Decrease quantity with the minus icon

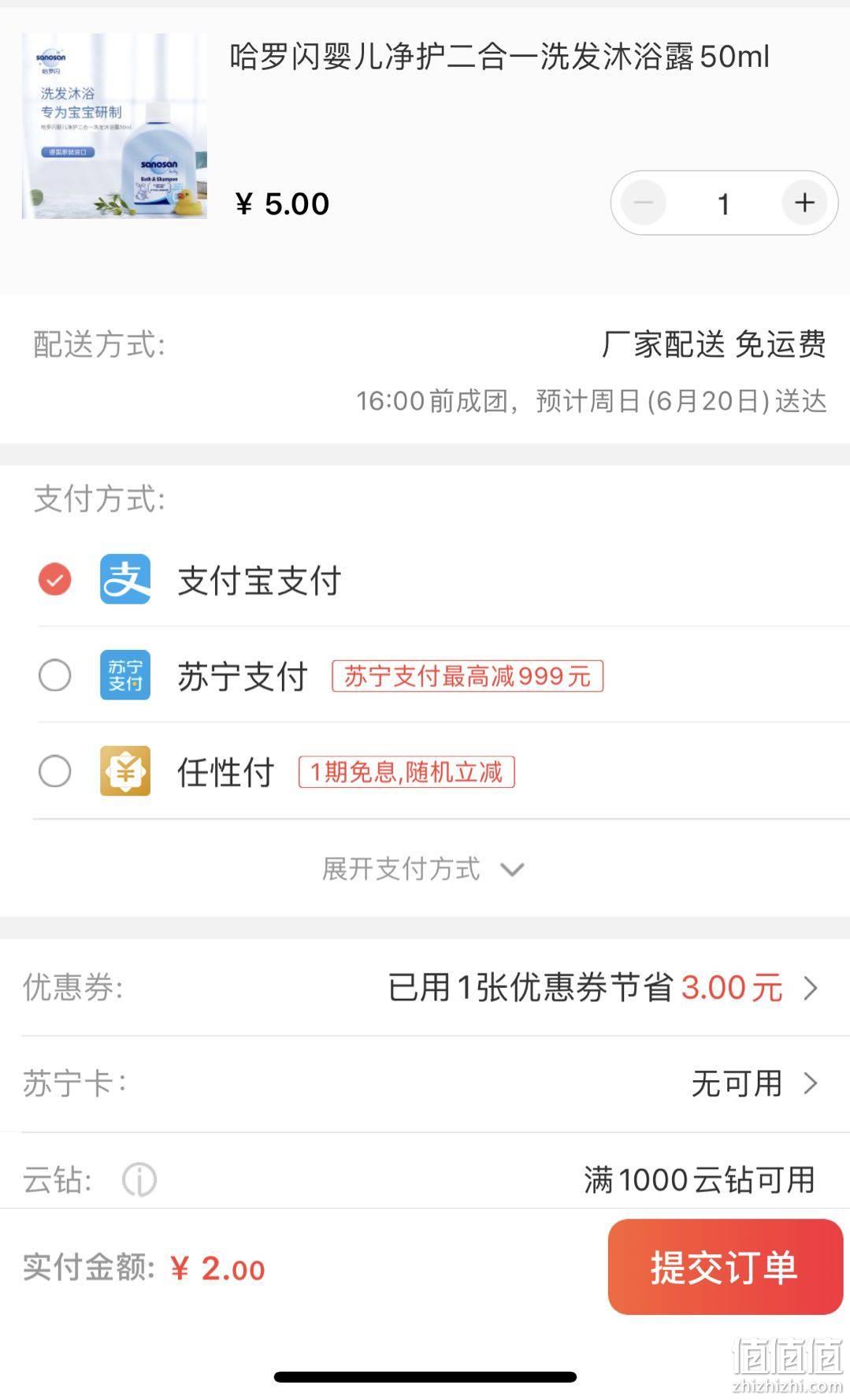644,203
